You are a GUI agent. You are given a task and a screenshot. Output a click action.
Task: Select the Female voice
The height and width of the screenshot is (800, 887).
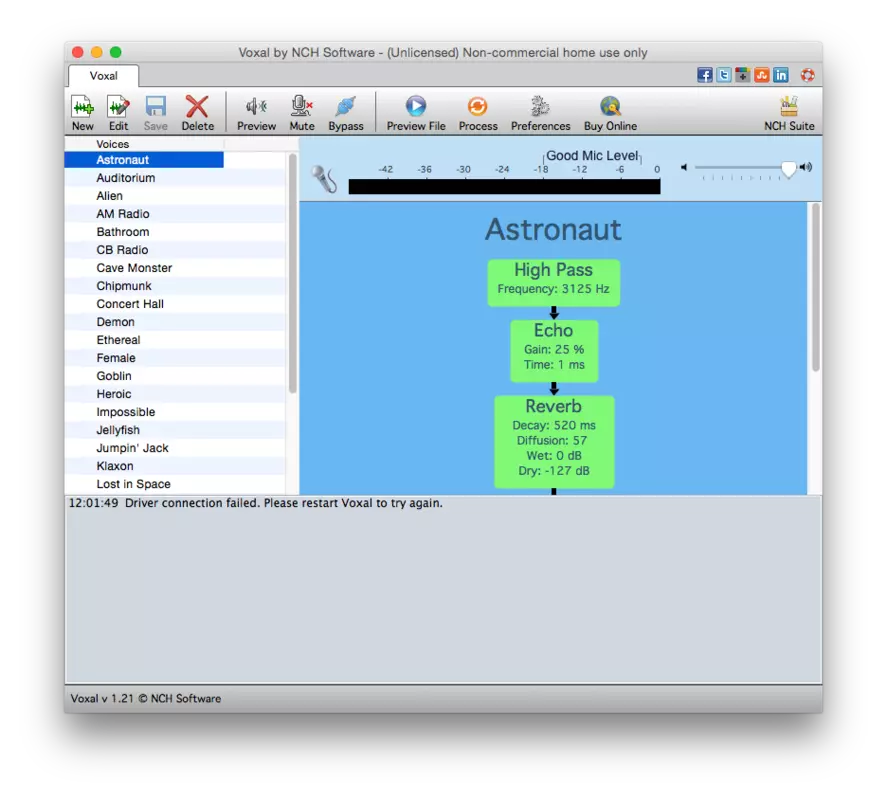tap(175, 358)
